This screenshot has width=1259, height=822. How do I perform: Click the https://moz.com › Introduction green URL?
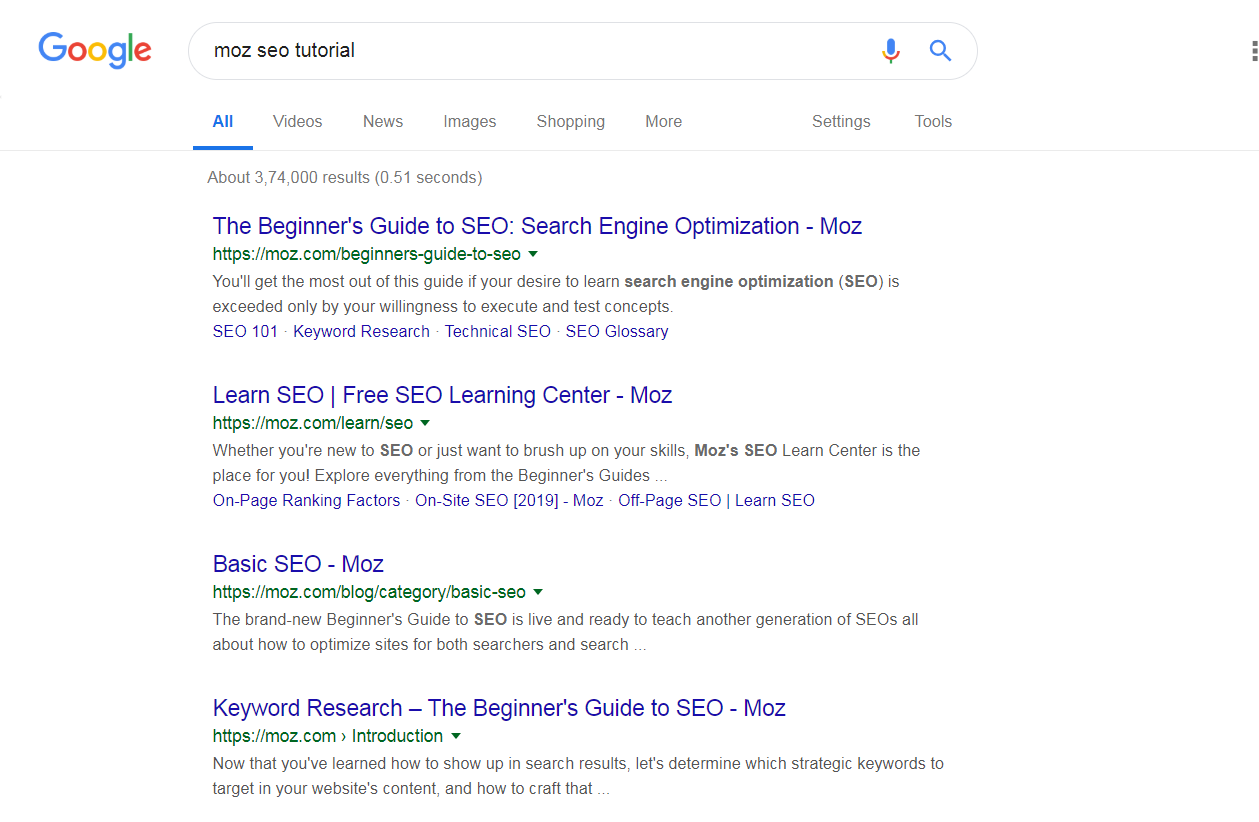[328, 736]
